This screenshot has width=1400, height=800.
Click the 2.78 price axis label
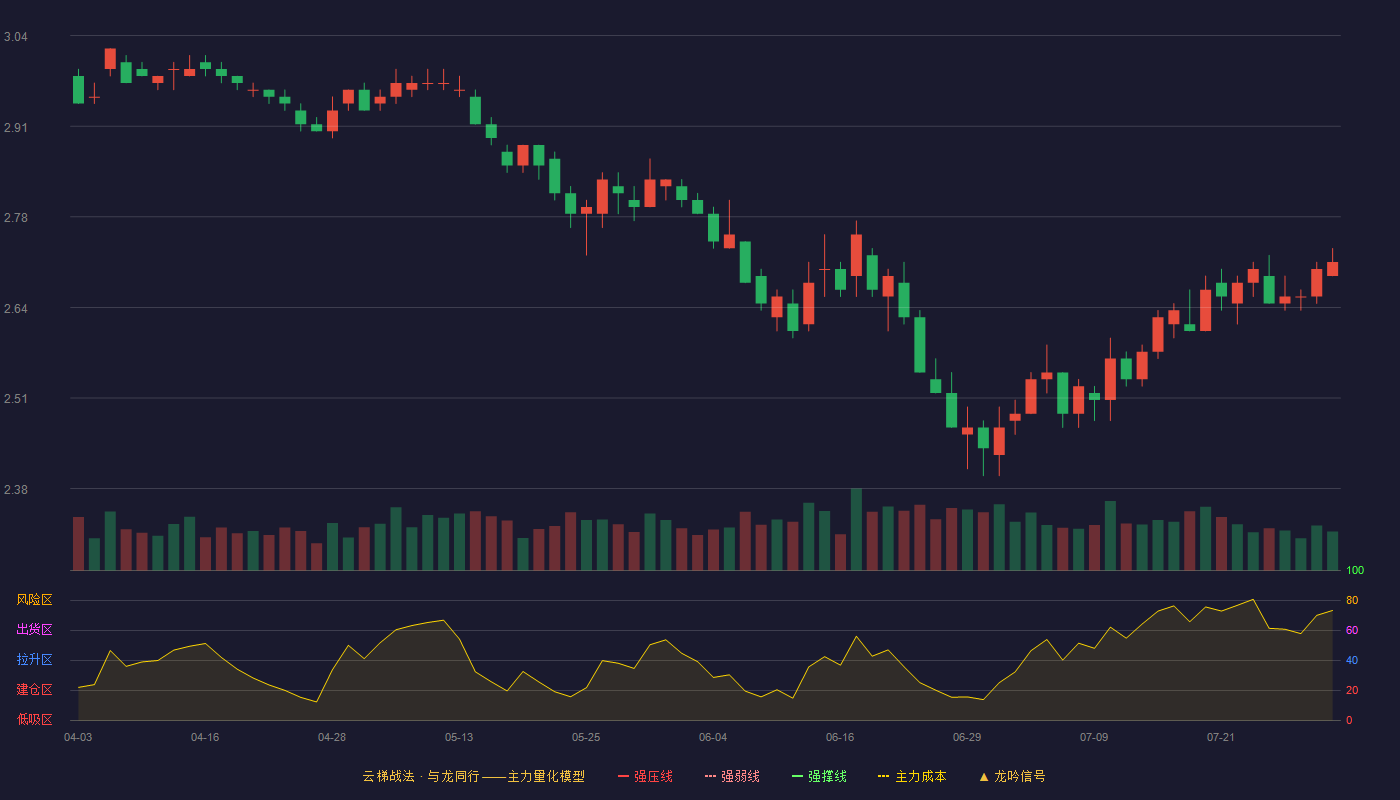click(x=16, y=218)
